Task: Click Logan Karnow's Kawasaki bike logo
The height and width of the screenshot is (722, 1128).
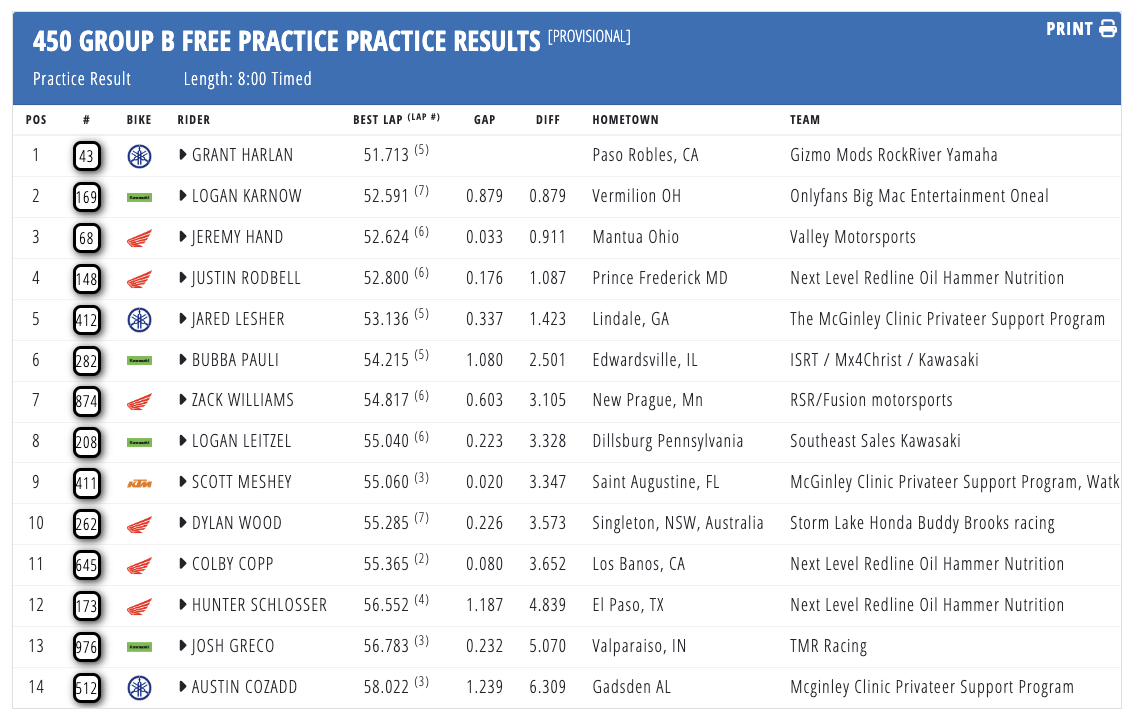Action: 139,197
